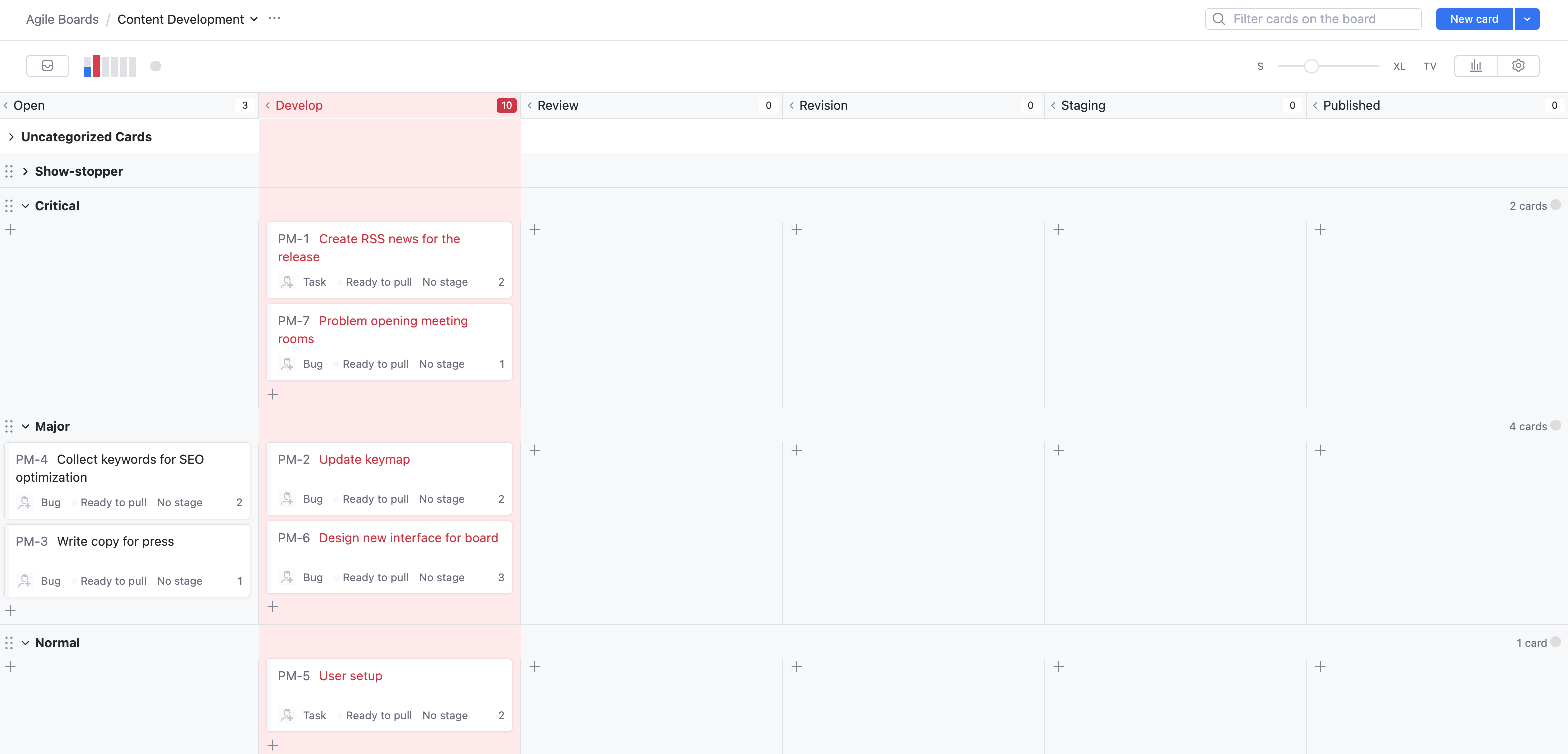Open New card dropdown arrow
This screenshot has height=754, width=1568.
1526,19
